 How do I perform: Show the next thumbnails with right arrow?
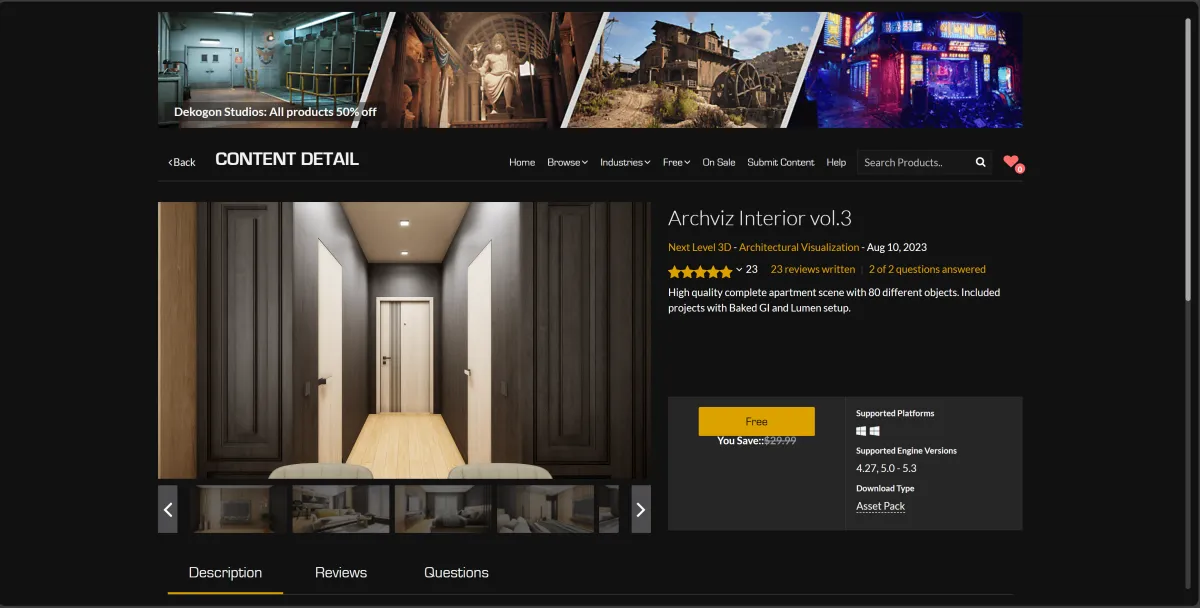[x=641, y=509]
